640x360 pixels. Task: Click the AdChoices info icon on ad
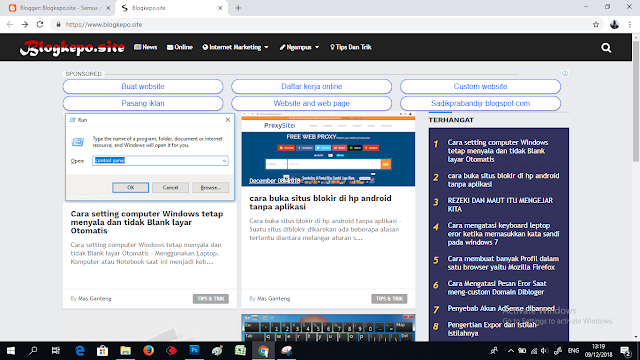[565, 73]
